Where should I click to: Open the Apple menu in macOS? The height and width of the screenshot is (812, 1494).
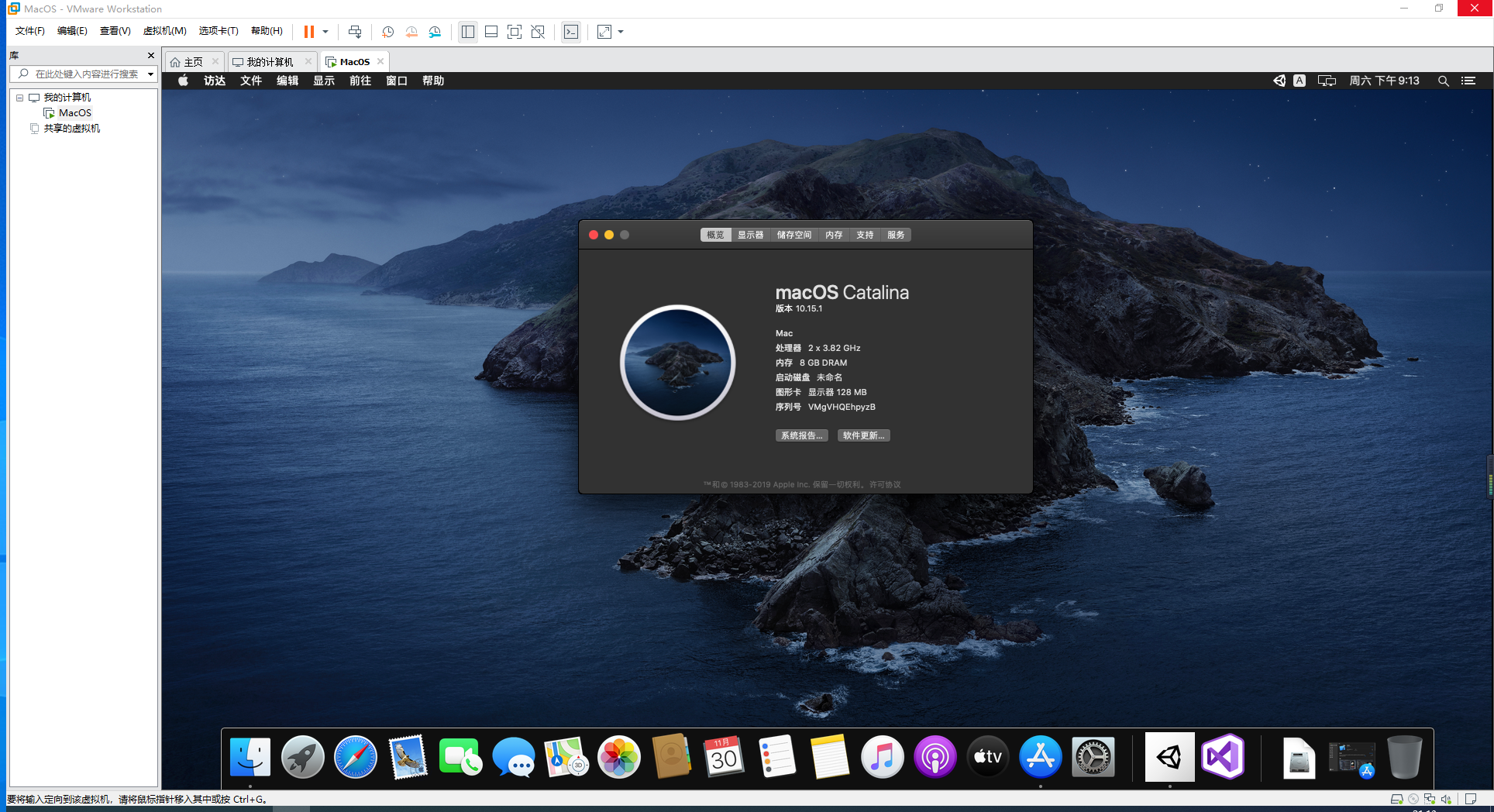[x=183, y=81]
